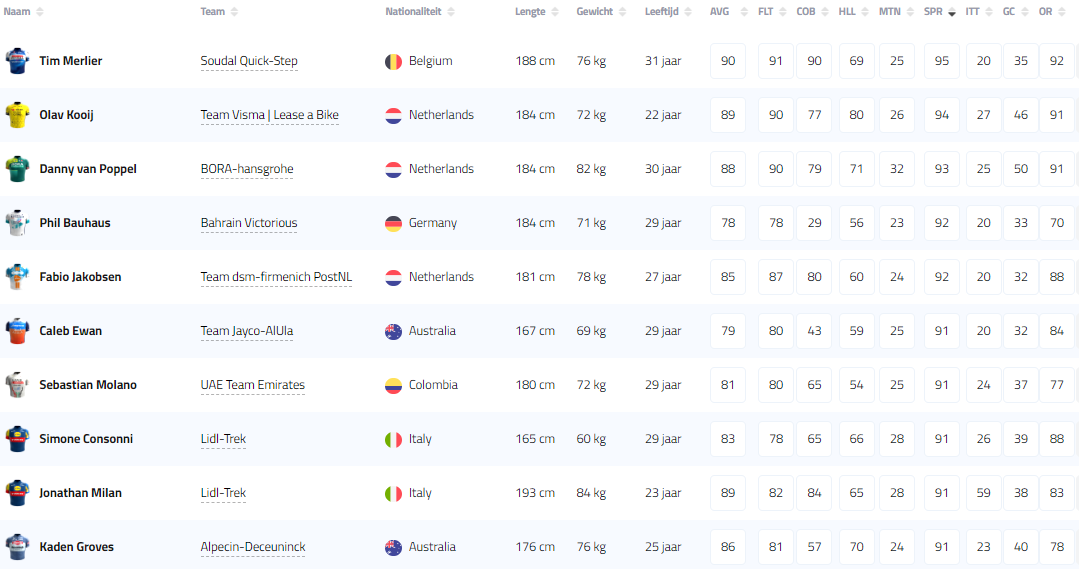Viewport: 1079px width, 569px height.
Task: Click Caleb Ewan's jersey icon
Action: pos(17,331)
